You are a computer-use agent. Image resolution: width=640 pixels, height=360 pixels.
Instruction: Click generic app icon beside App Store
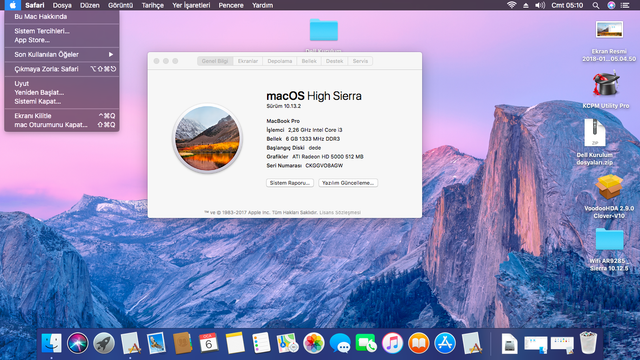[471, 343]
